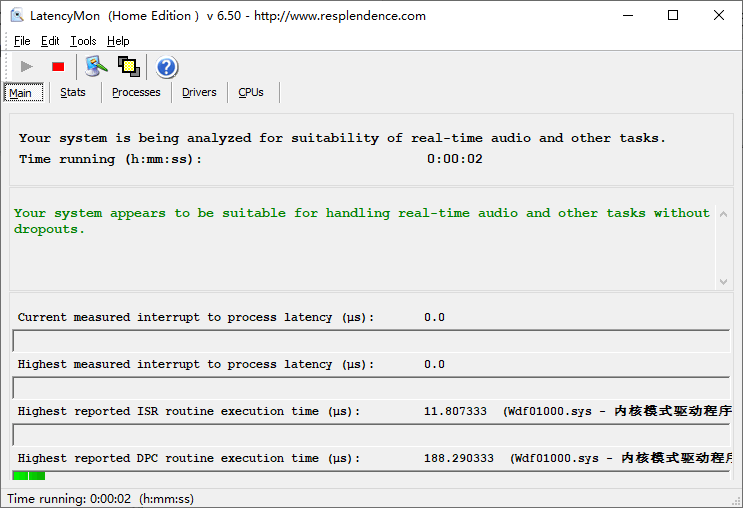This screenshot has height=508, width=743.
Task: Click the overlapping yellow squares toolbar icon
Action: (129, 67)
